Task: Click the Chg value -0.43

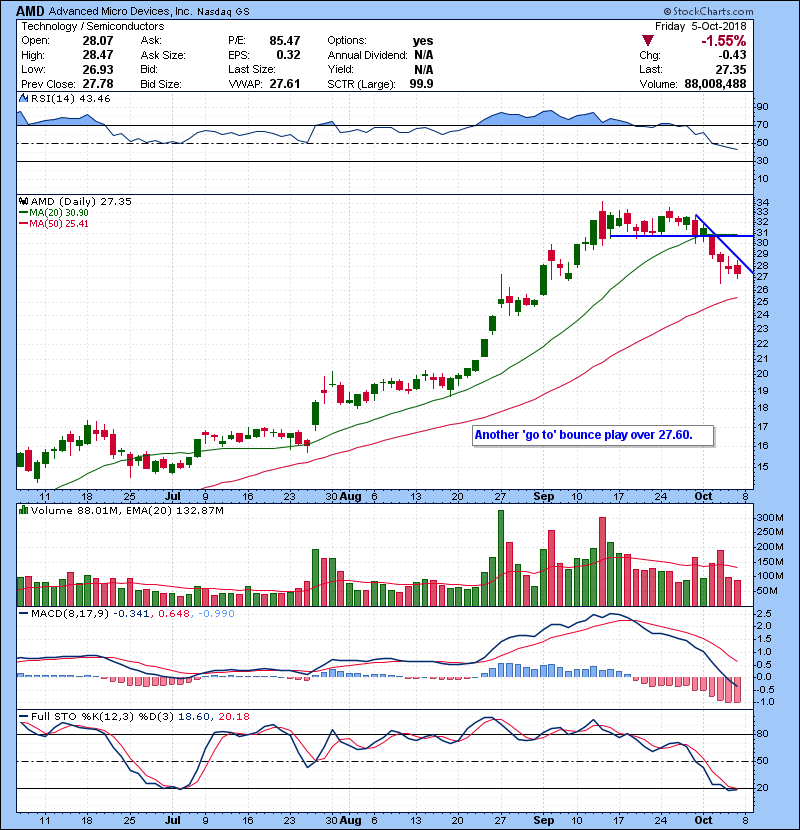Action: 732,55
